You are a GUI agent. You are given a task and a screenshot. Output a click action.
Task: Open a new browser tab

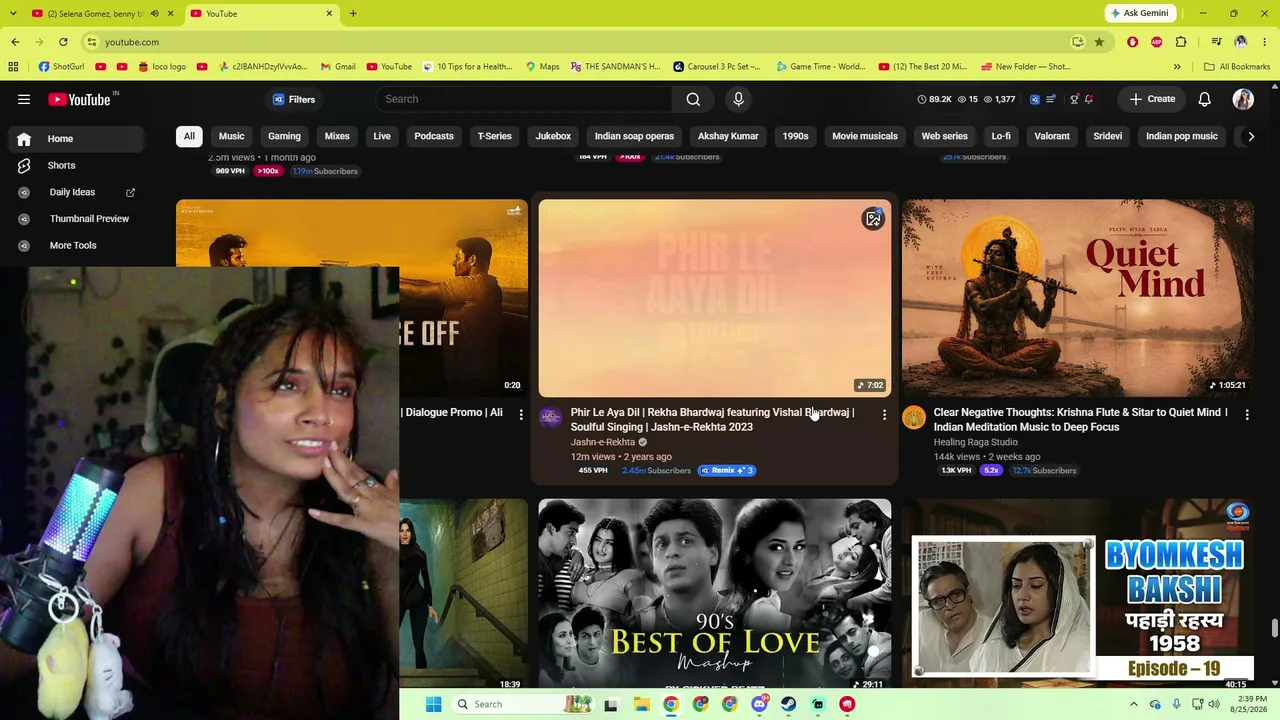[x=353, y=14]
